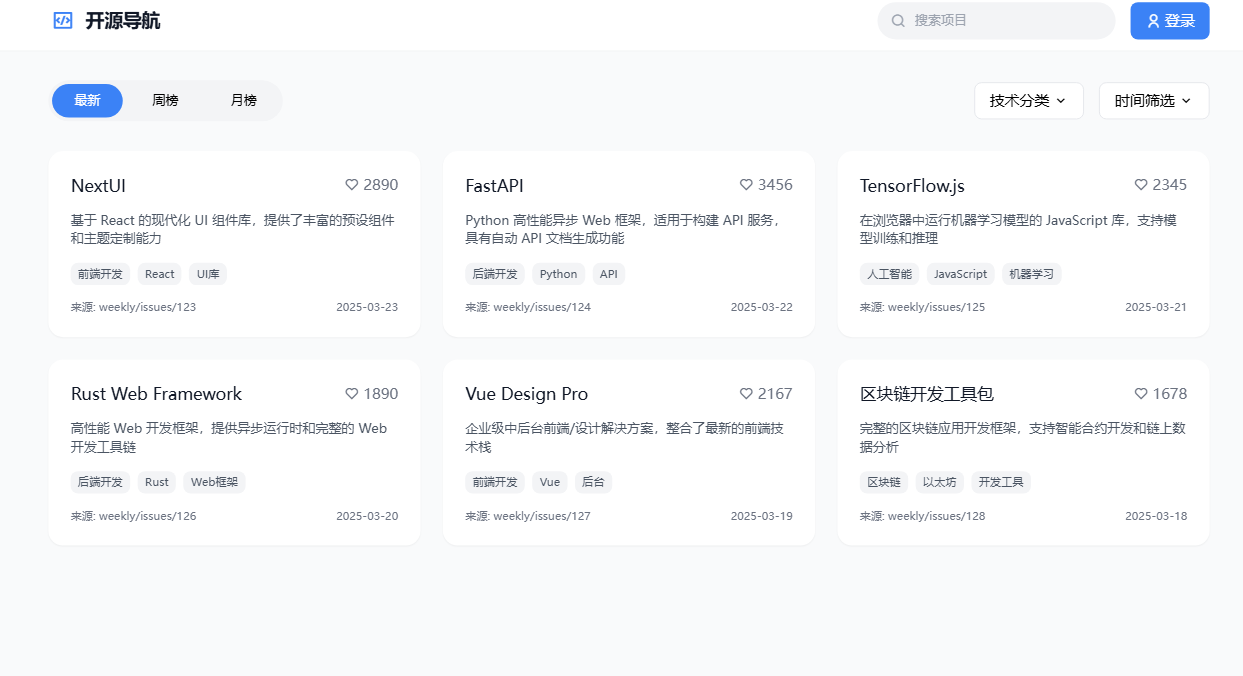This screenshot has width=1243, height=676.
Task: Click source weekly/issues/124
Action: point(528,307)
